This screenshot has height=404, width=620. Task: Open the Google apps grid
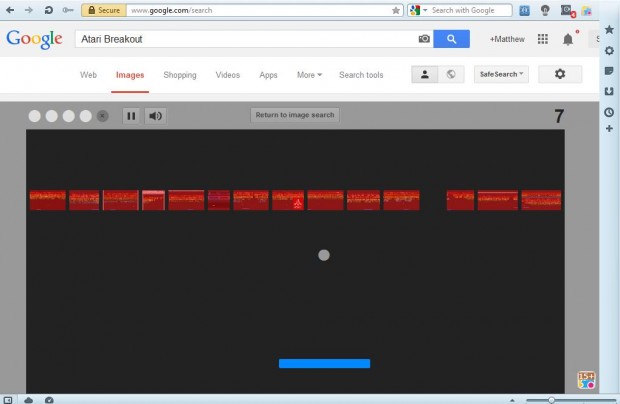tap(543, 39)
